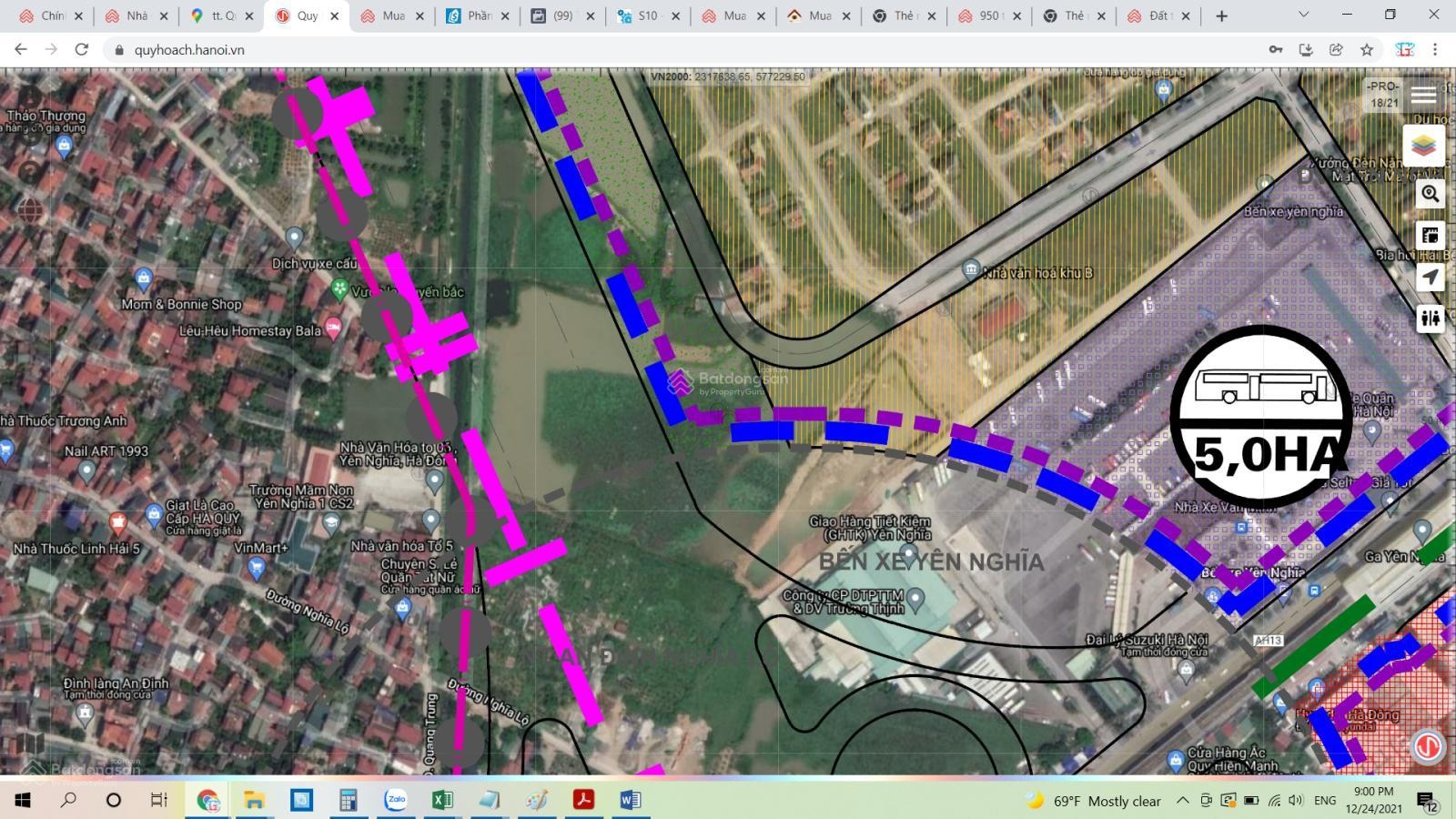The image size is (1456, 819).
Task: Reload the current page
Action: click(81, 50)
